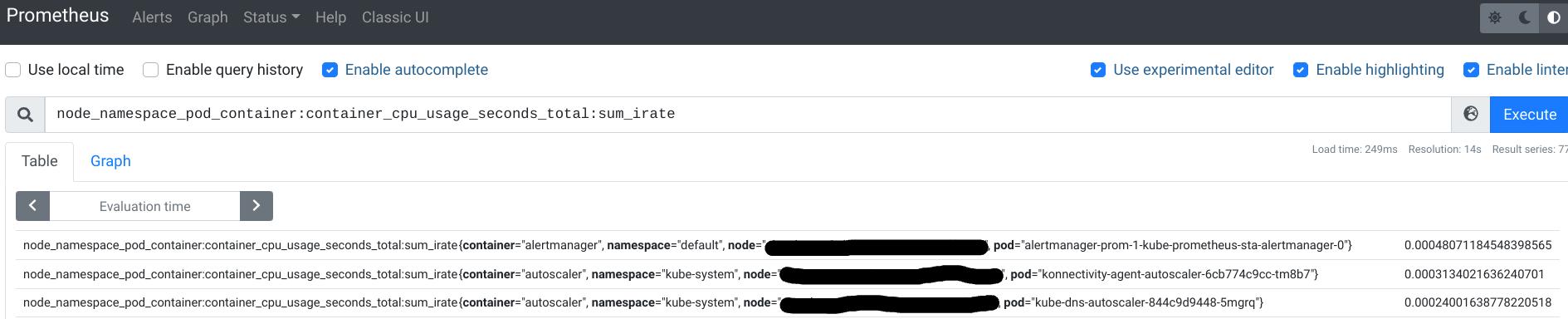The image size is (1568, 319).
Task: Enable query history checkbox
Action: click(x=151, y=70)
